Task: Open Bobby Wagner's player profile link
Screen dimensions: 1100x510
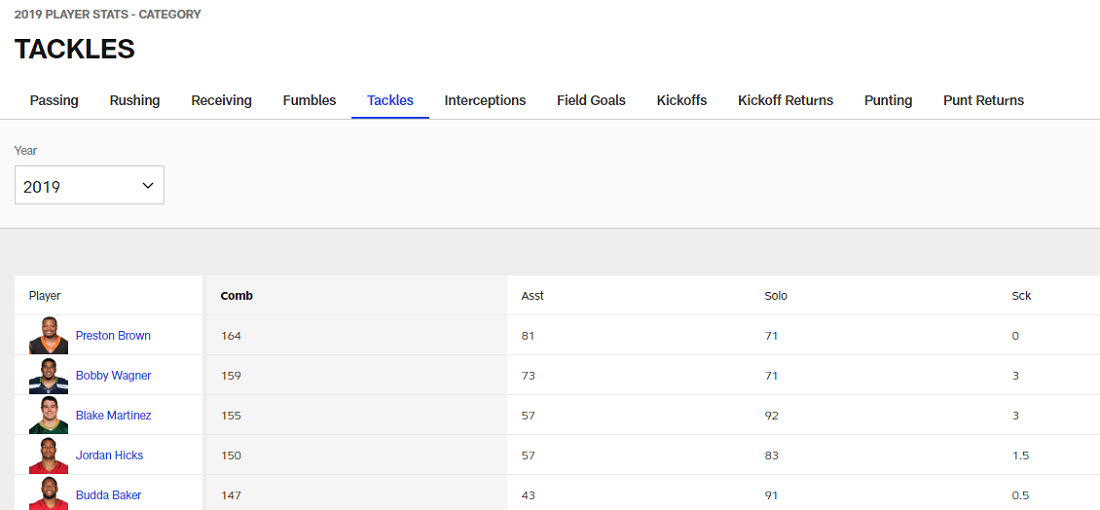Action: click(x=113, y=376)
